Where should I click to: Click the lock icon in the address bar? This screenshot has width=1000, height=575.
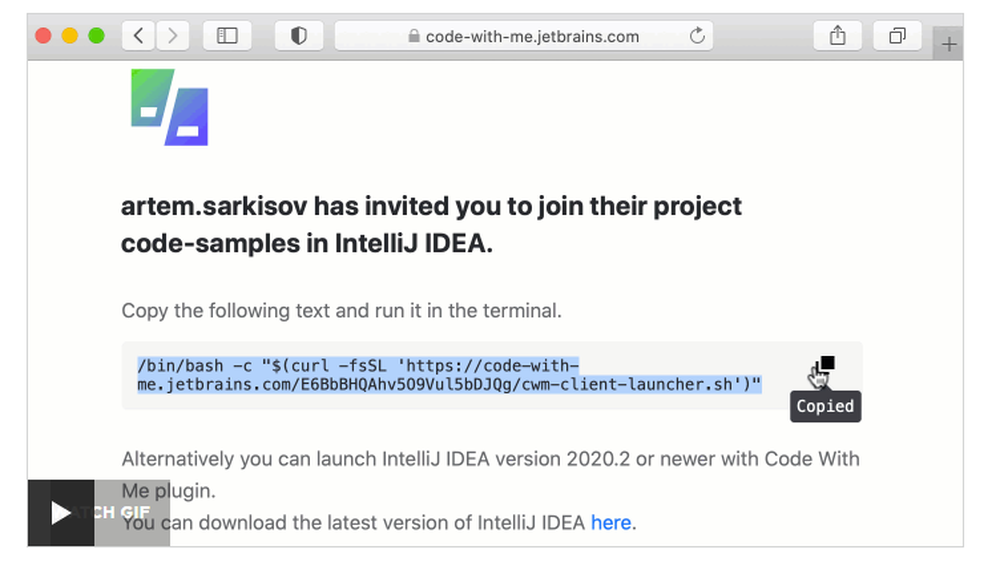point(414,36)
